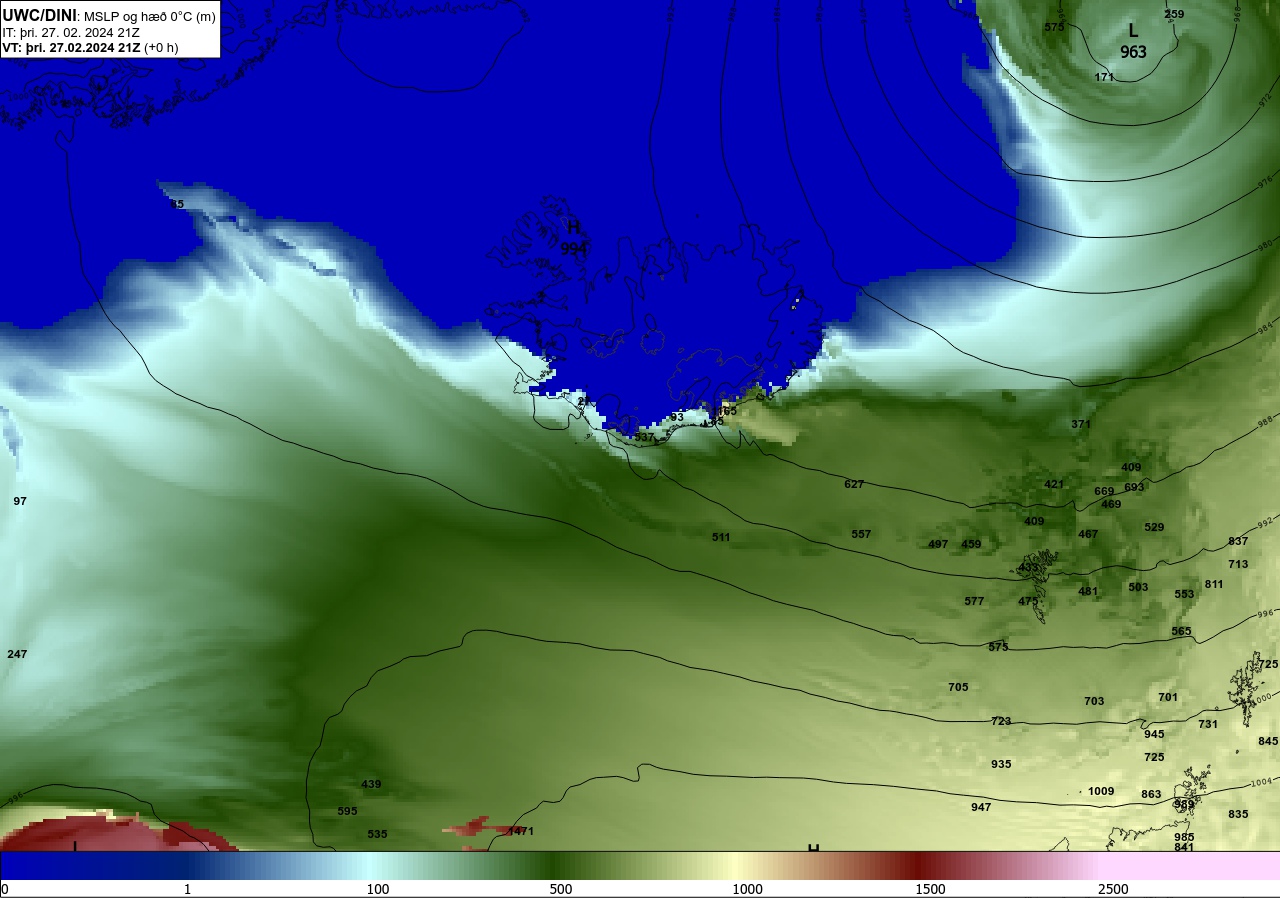
Task: Click the low pressure center value 963
Action: pyautogui.click(x=1133, y=52)
